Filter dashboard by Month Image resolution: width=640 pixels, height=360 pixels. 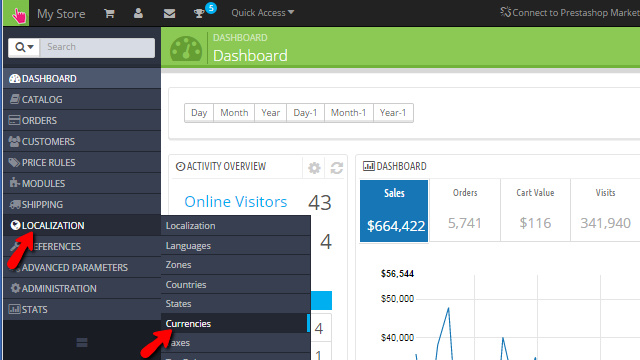point(234,113)
